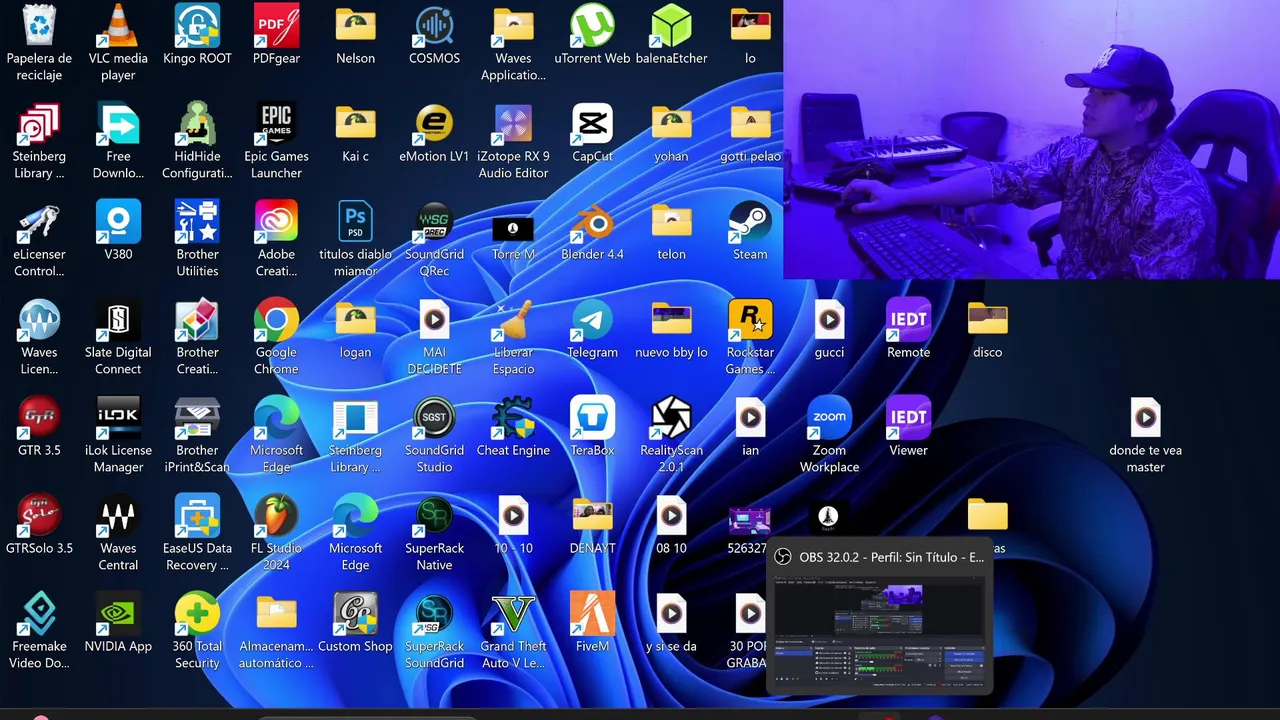
Task: Select Brother iPrint&Scan shortcut
Action: coord(197,419)
